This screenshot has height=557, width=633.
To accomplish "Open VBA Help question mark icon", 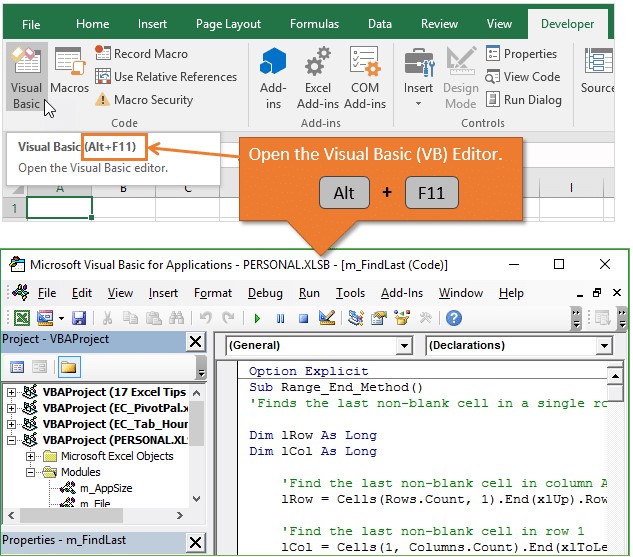I will tap(454, 318).
